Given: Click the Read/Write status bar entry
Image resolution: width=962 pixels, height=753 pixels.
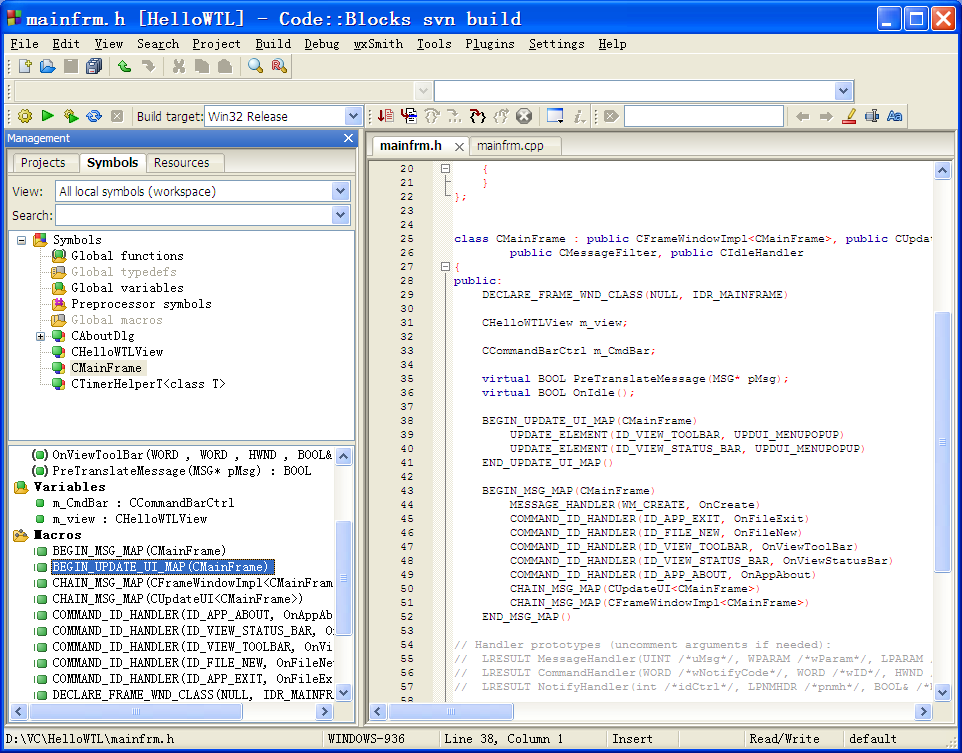Looking at the screenshot, I should click(x=784, y=739).
